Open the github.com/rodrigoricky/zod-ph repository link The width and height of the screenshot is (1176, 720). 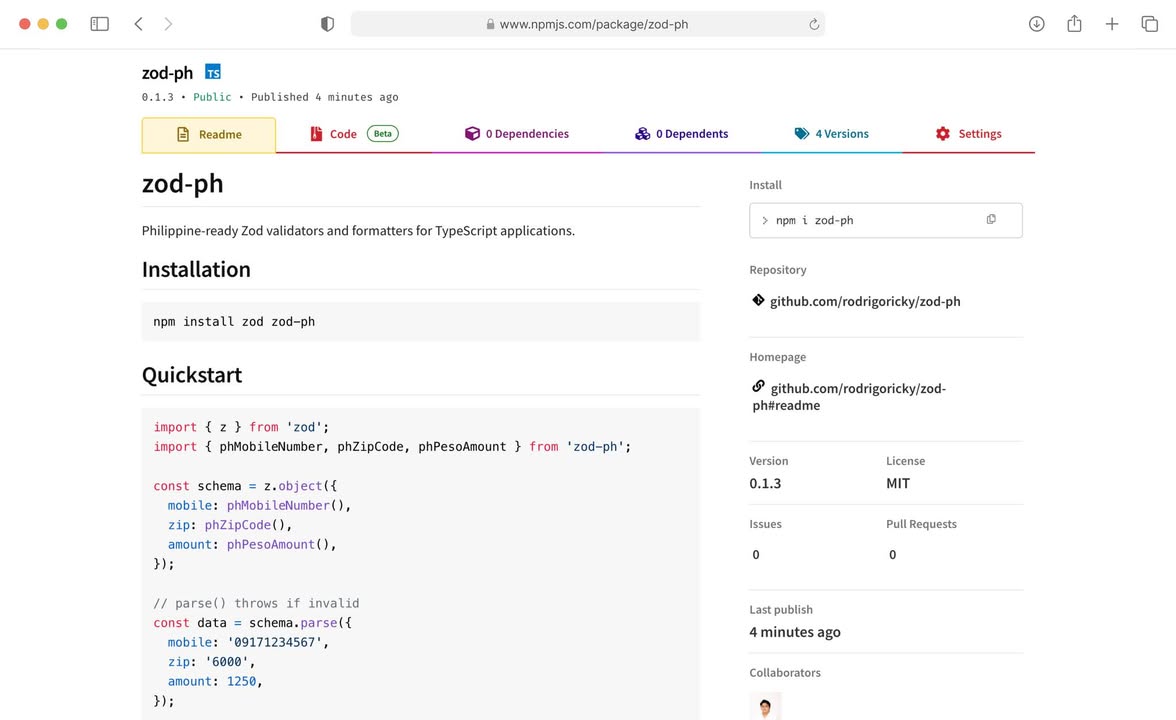(x=865, y=301)
